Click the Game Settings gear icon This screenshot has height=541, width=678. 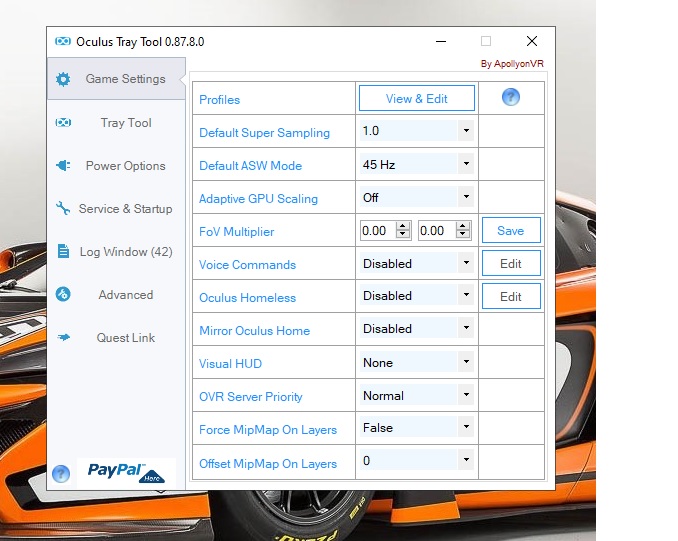pos(63,79)
